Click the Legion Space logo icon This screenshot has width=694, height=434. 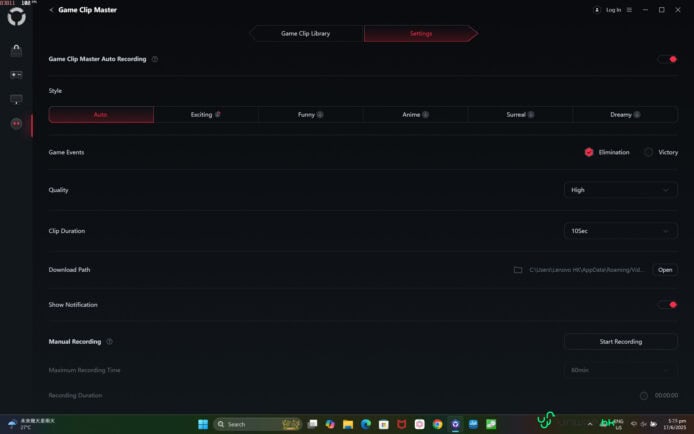(16, 17)
